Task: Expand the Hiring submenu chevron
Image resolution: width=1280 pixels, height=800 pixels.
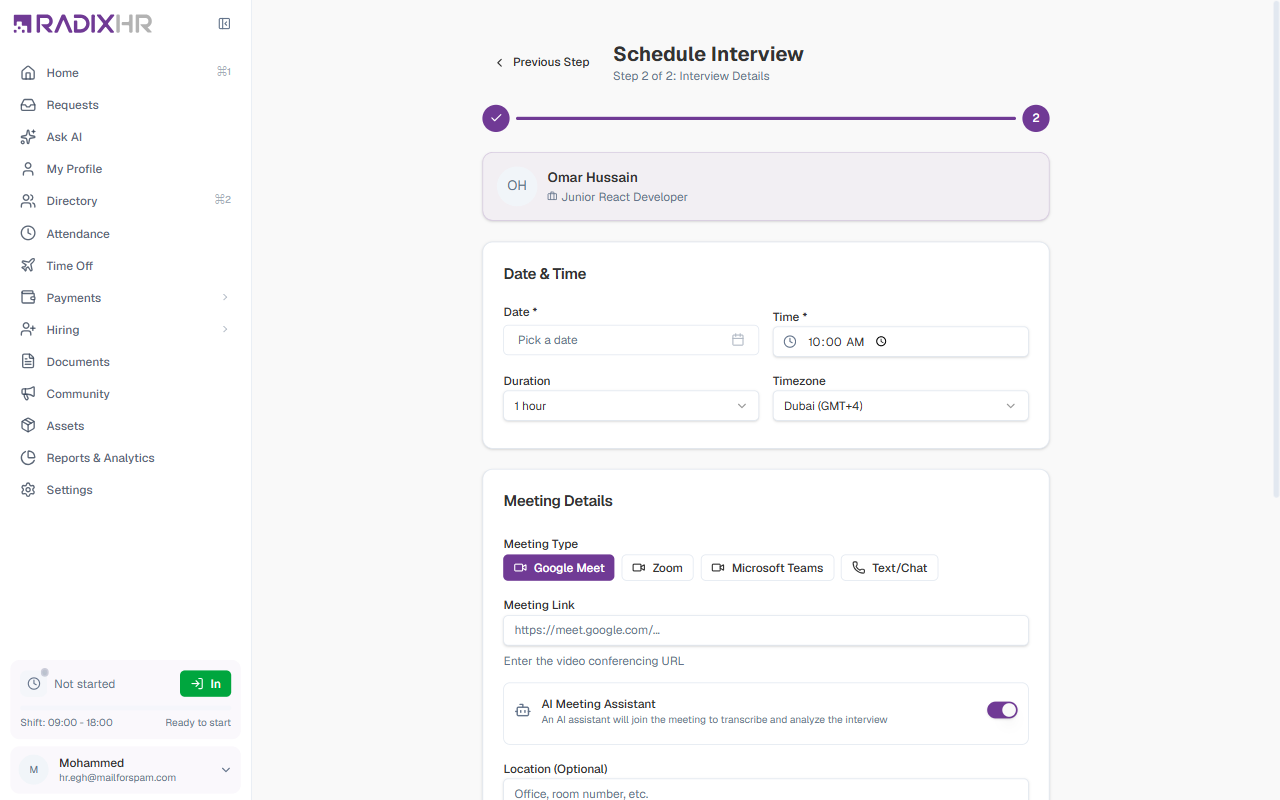Action: (x=225, y=330)
